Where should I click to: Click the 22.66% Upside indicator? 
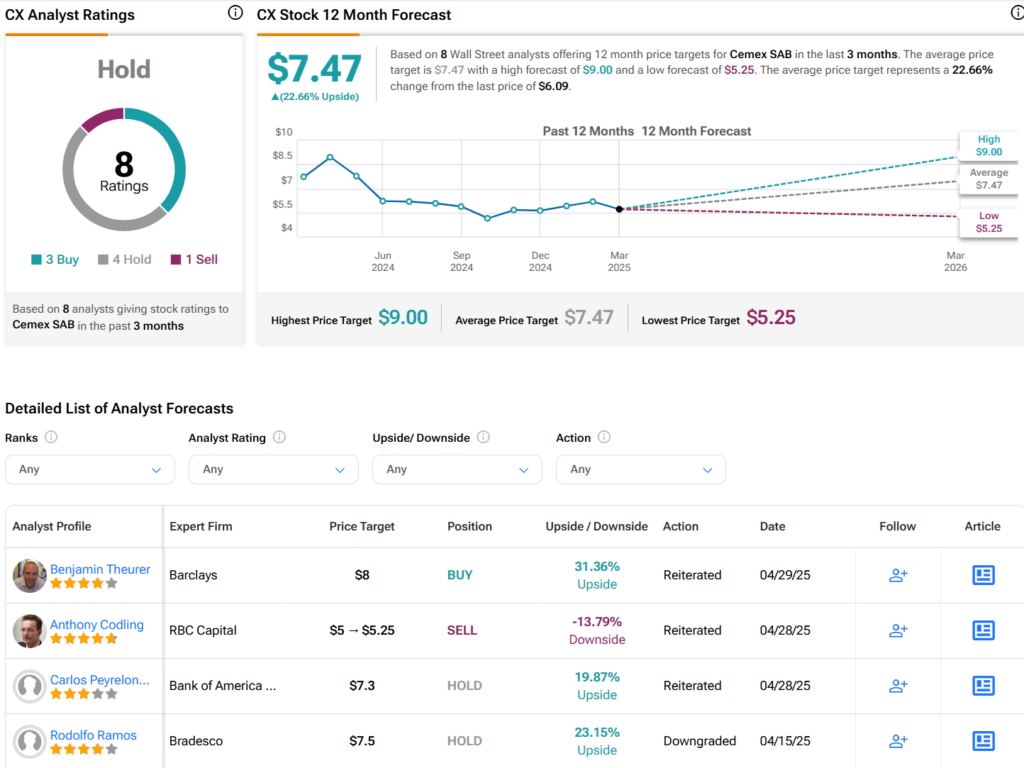[315, 97]
